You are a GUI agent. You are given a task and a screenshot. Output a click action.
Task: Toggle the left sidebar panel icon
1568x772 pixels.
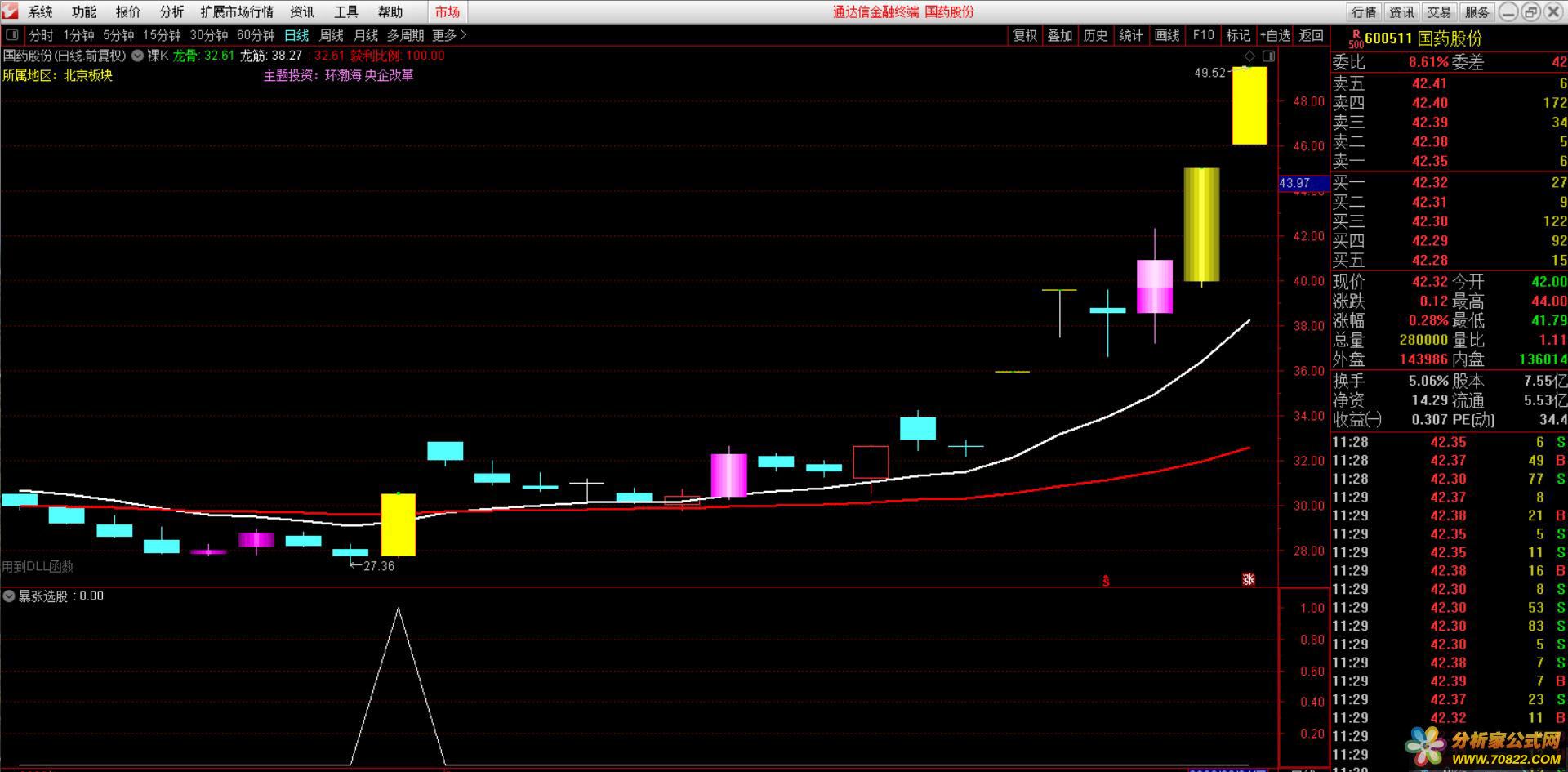pyautogui.click(x=11, y=35)
